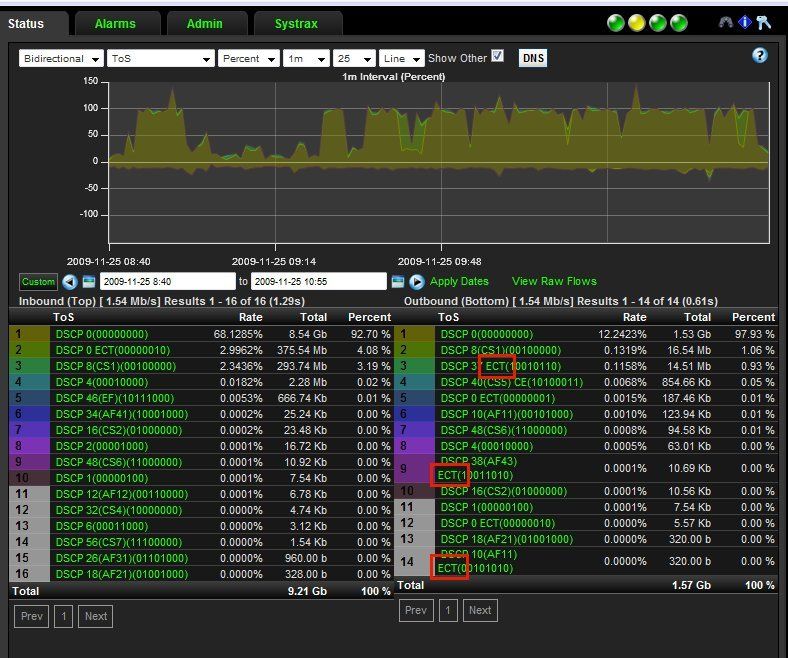788x658 pixels.
Task: Open inbound DSCP 46(EF)(10111000) entry
Action: click(x=115, y=398)
